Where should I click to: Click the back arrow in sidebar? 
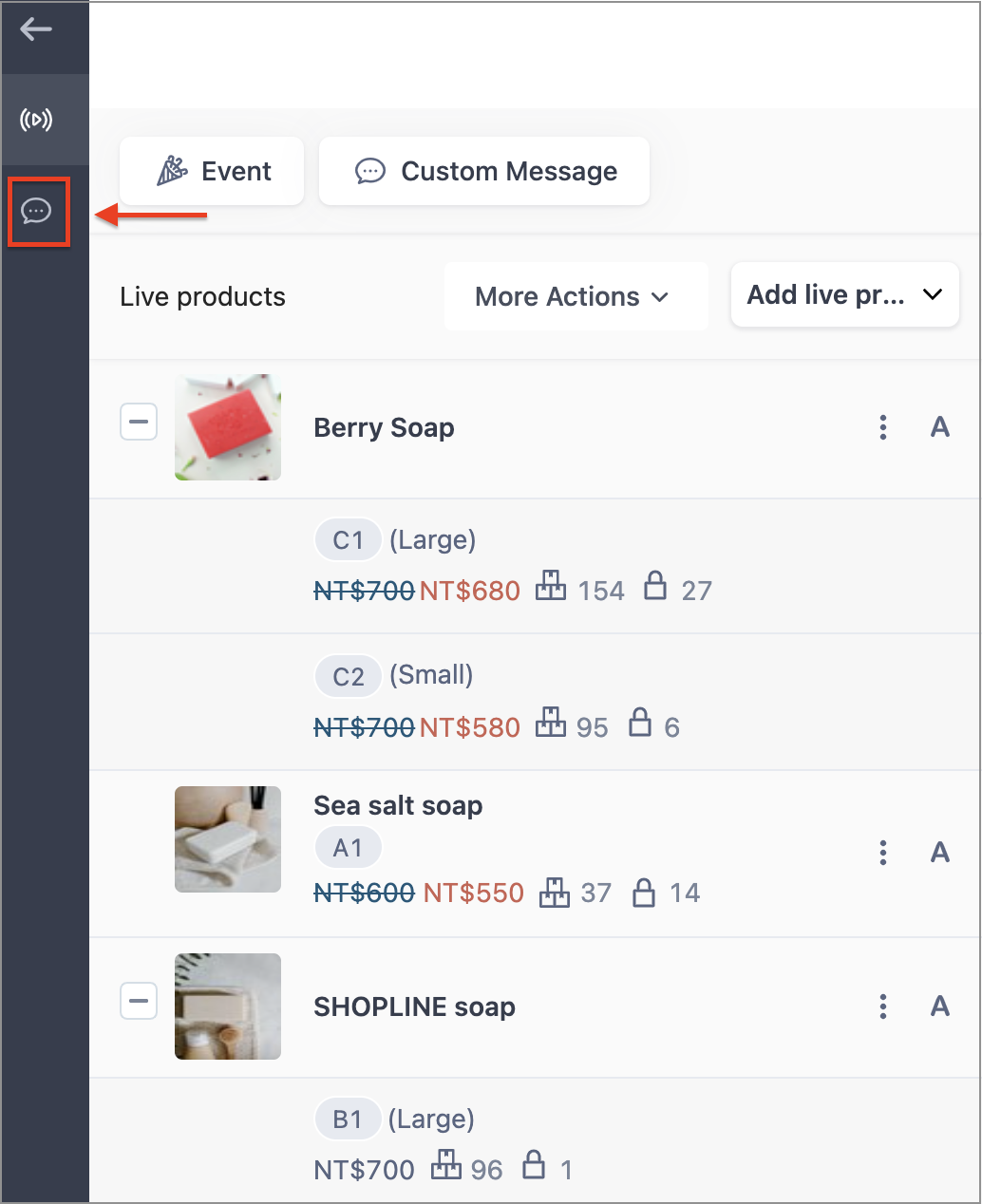(x=36, y=29)
